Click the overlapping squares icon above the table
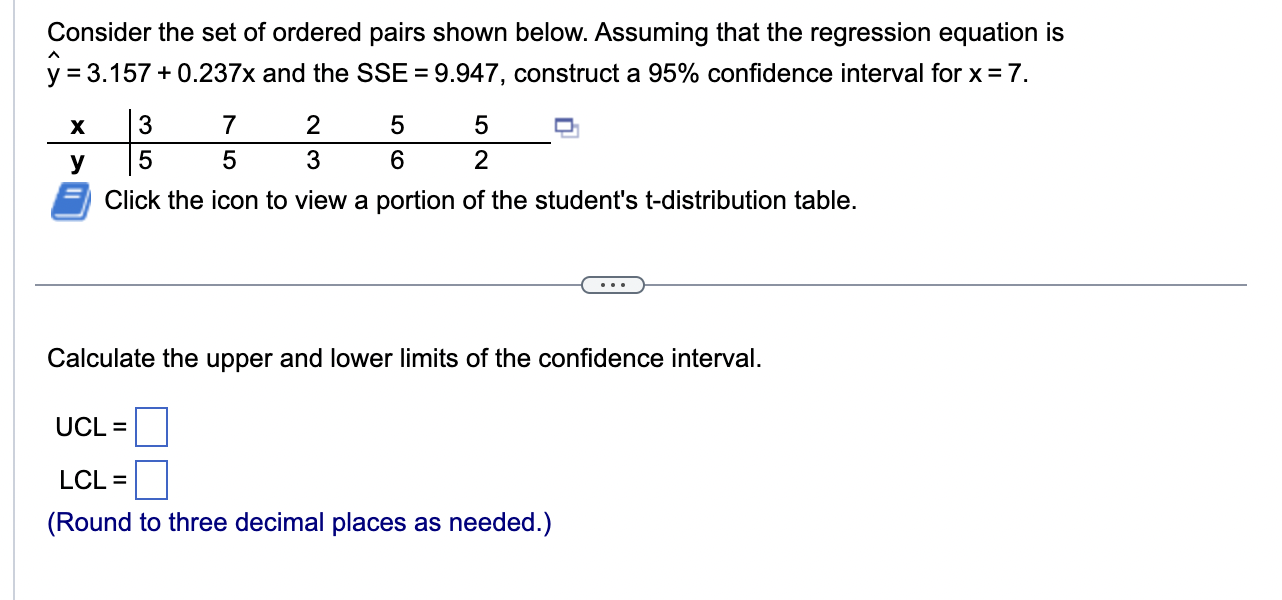Screen dimensions: 1282x600 pos(565,126)
